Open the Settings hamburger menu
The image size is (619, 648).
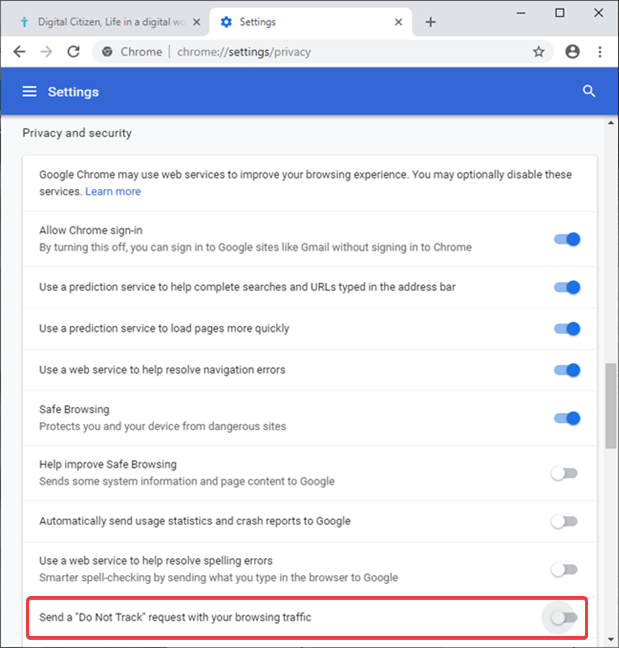tap(29, 91)
